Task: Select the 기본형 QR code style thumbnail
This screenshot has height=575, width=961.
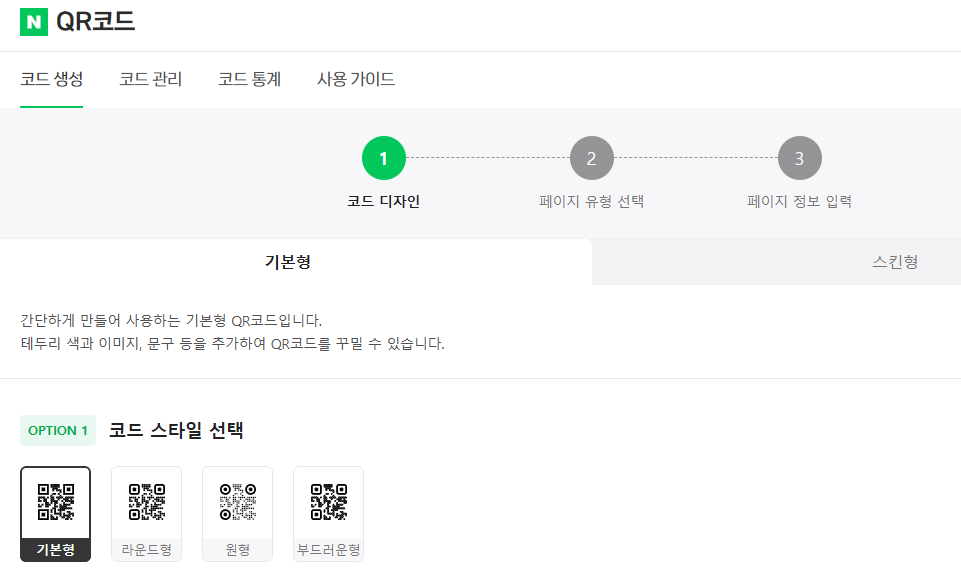Action: (55, 514)
